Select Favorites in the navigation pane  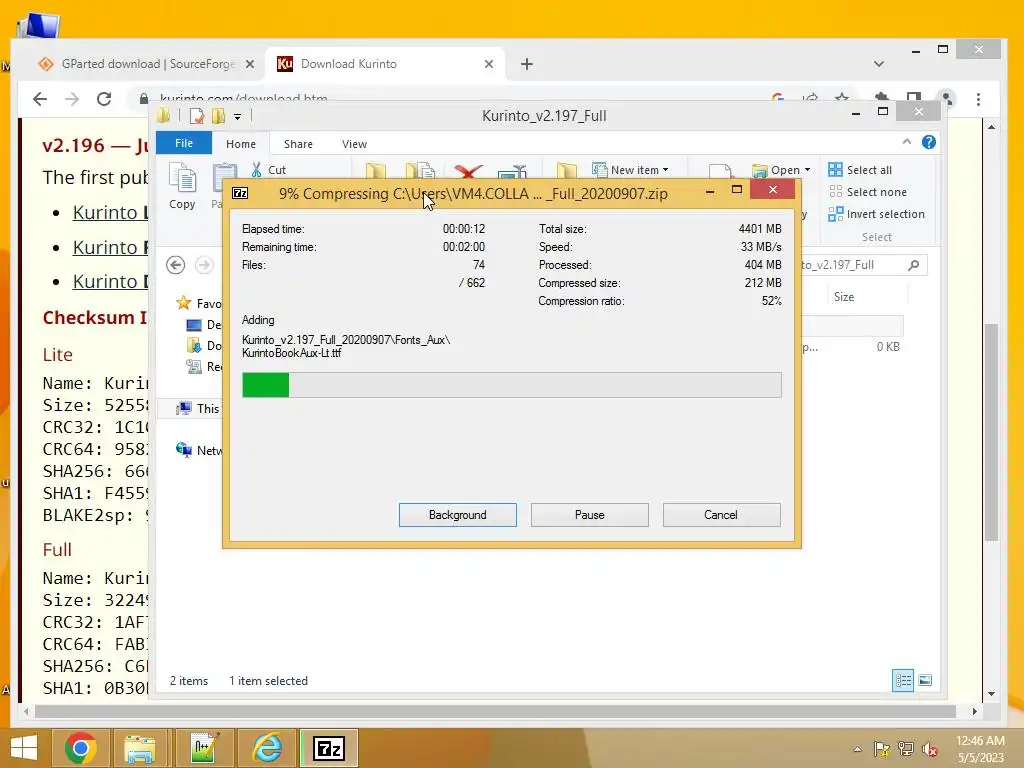point(199,303)
